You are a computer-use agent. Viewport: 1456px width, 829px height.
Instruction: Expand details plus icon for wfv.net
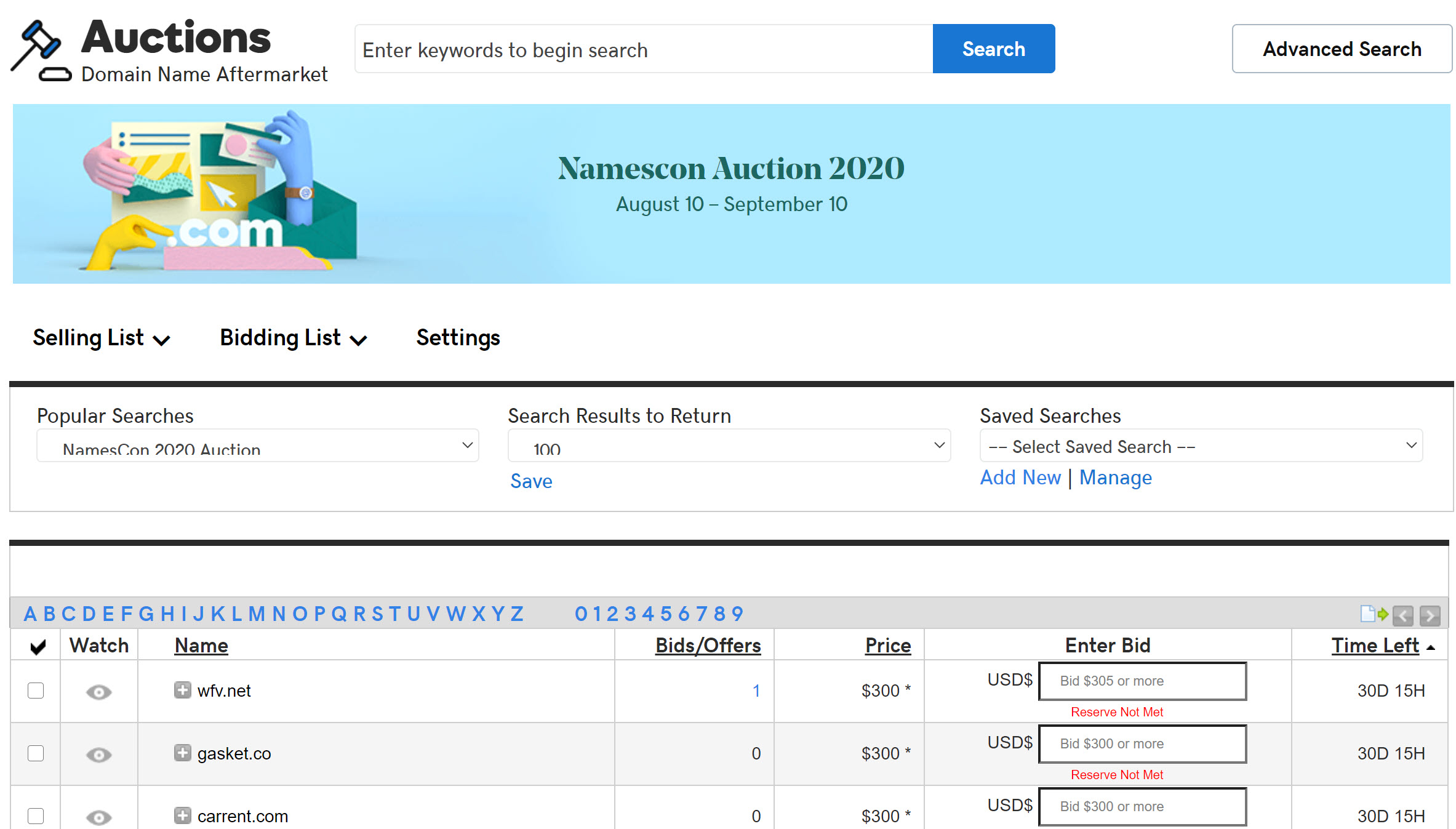182,690
